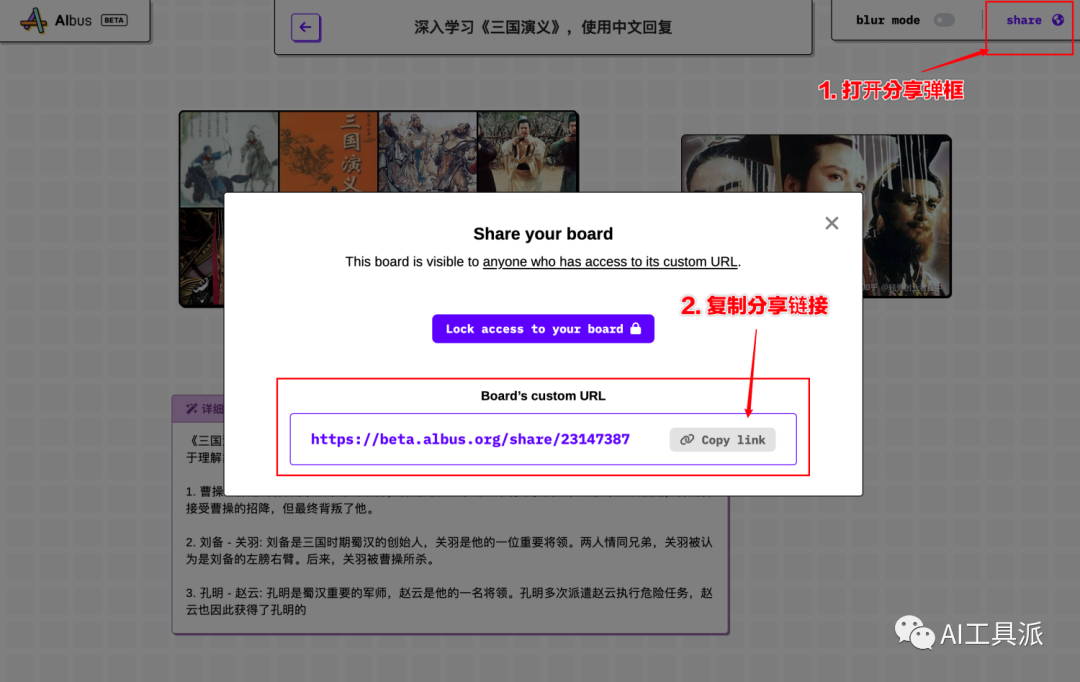This screenshot has height=682, width=1080.
Task: Click the BETA badge next to Albus
Action: [x=114, y=20]
